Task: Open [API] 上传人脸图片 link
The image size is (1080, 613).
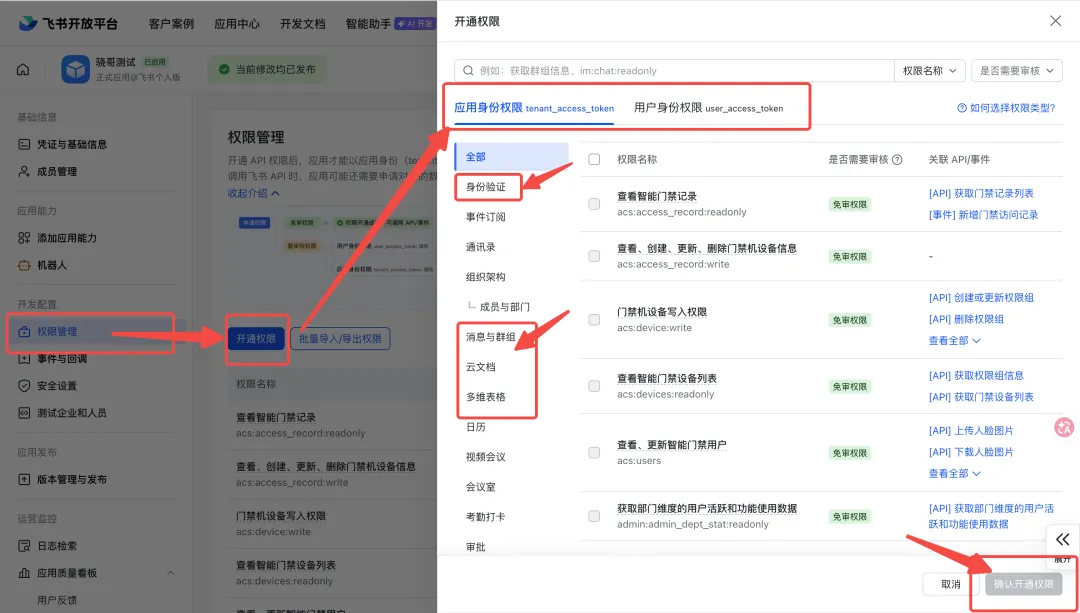Action: [x=971, y=430]
